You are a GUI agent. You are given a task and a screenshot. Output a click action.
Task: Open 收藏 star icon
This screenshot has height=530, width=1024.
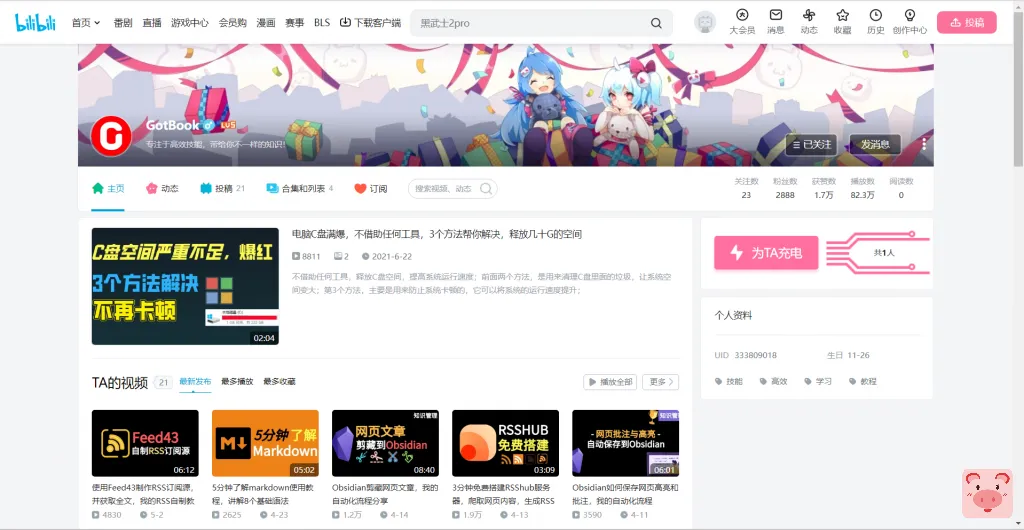pos(842,22)
